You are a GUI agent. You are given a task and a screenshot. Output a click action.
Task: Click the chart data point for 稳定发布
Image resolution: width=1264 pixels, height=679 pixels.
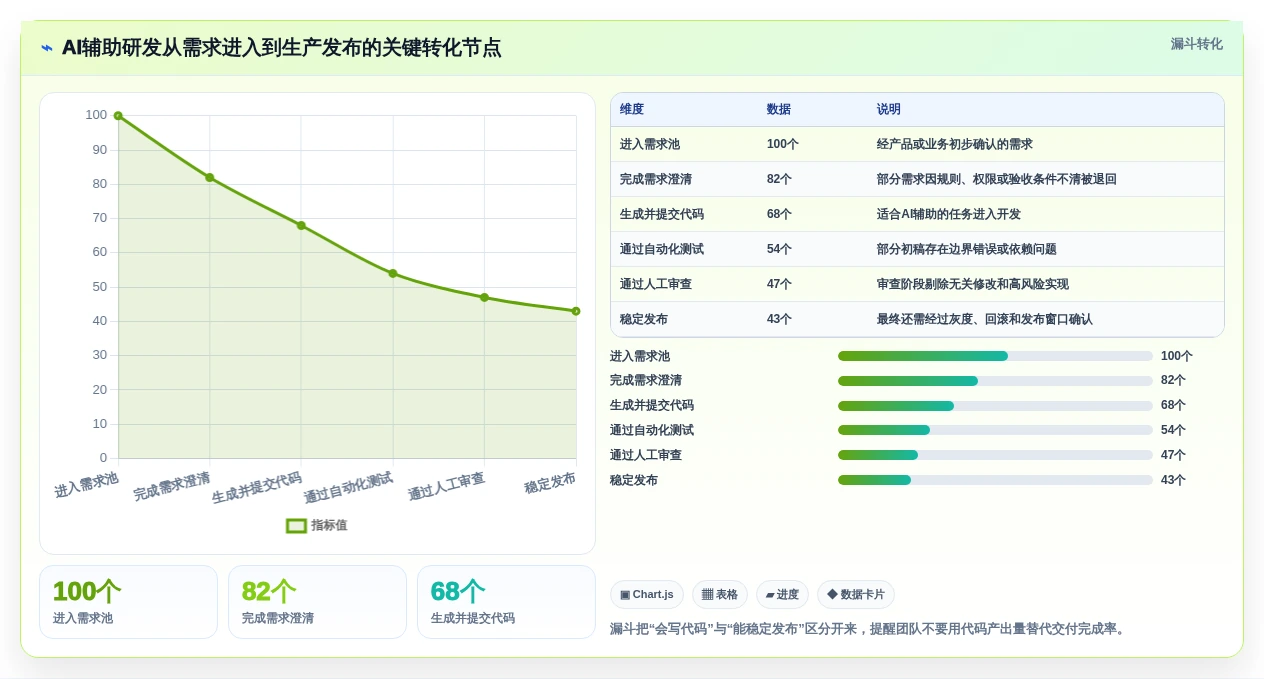576,311
